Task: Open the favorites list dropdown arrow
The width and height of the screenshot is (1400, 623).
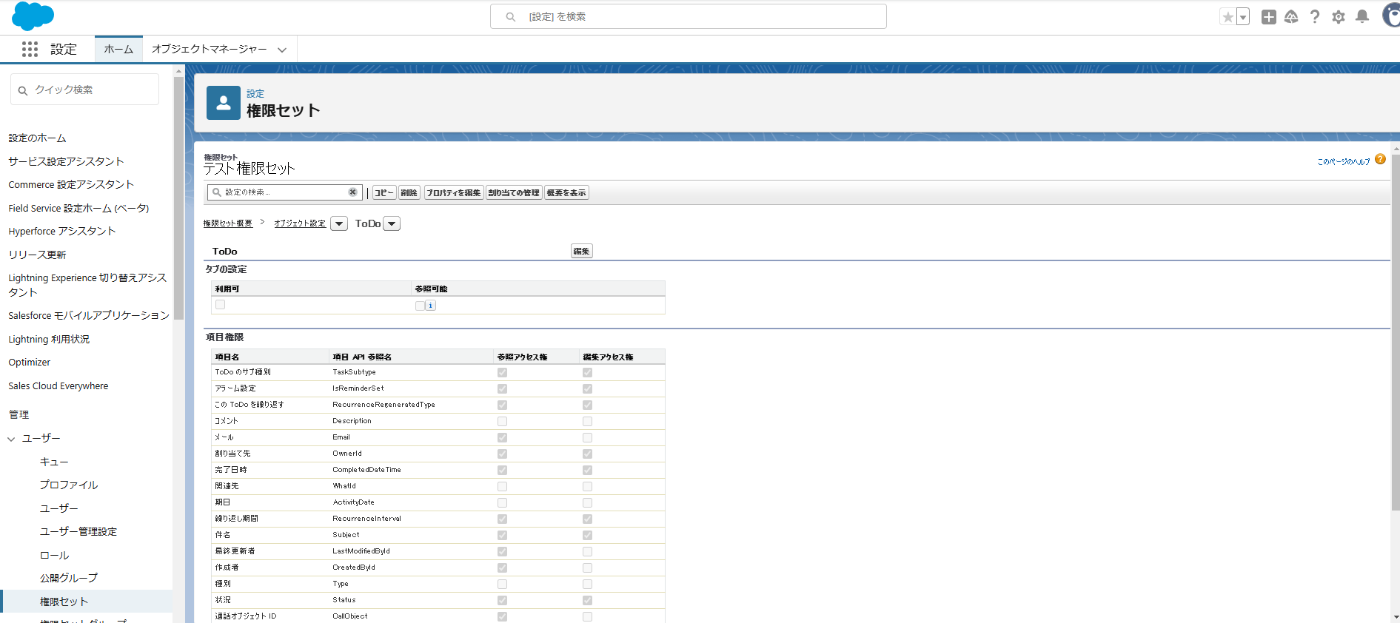Action: click(1243, 17)
